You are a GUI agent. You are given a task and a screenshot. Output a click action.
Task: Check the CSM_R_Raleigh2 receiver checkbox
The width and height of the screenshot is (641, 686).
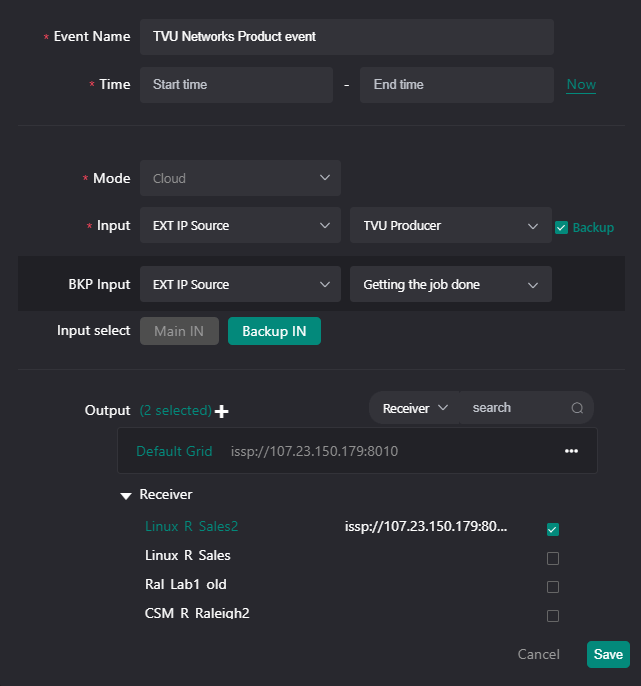pyautogui.click(x=553, y=616)
